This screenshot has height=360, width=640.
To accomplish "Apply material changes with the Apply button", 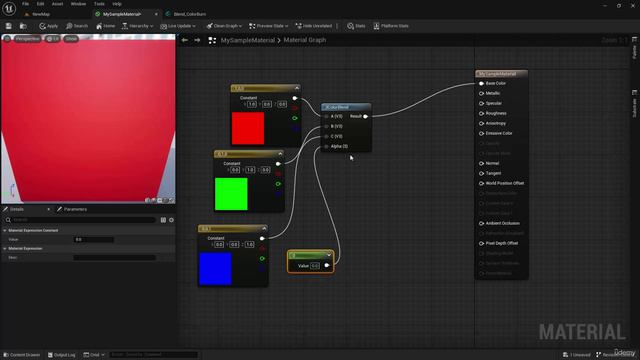I will pyautogui.click(x=49, y=26).
